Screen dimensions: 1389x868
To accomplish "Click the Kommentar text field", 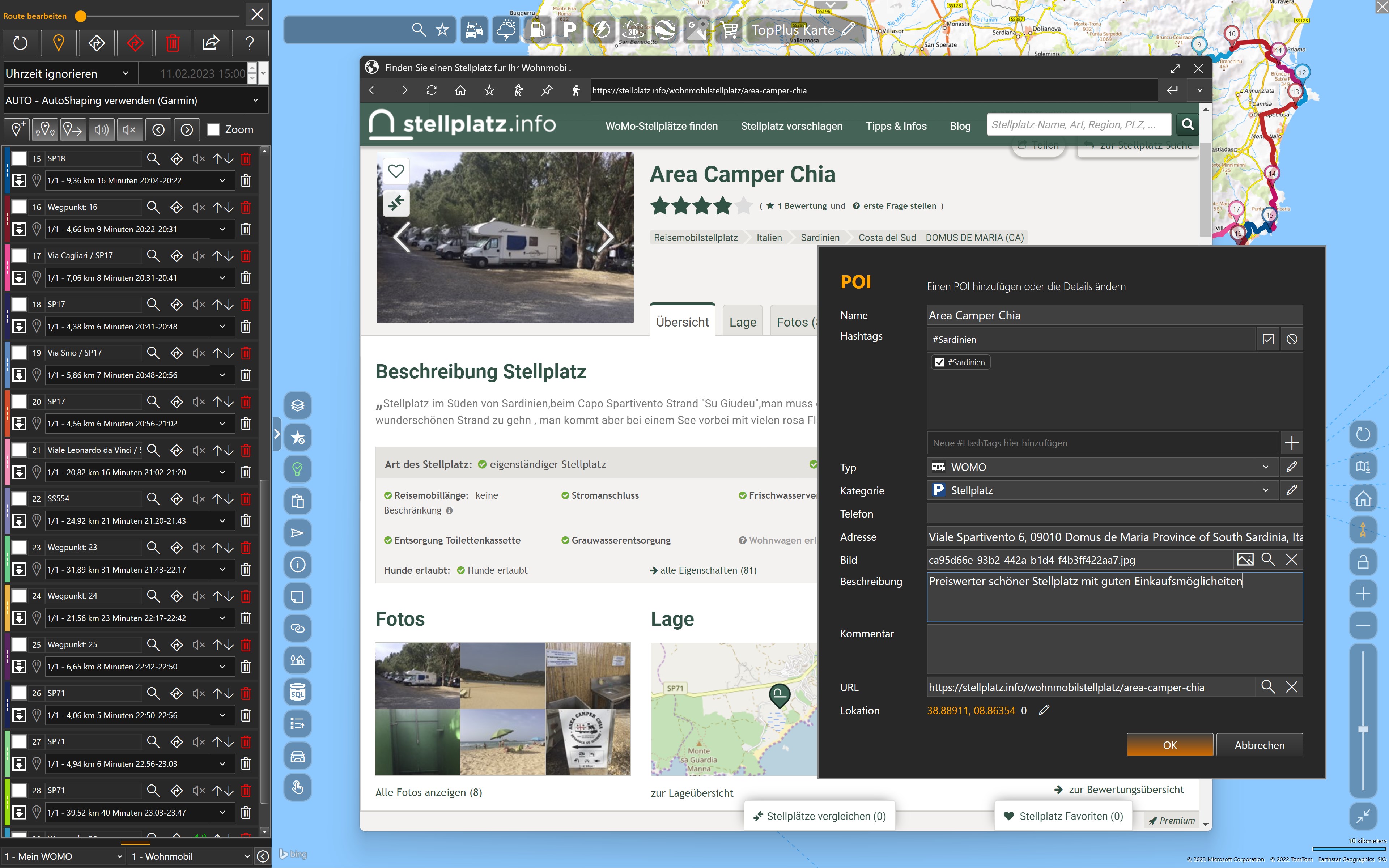I will coord(1114,649).
